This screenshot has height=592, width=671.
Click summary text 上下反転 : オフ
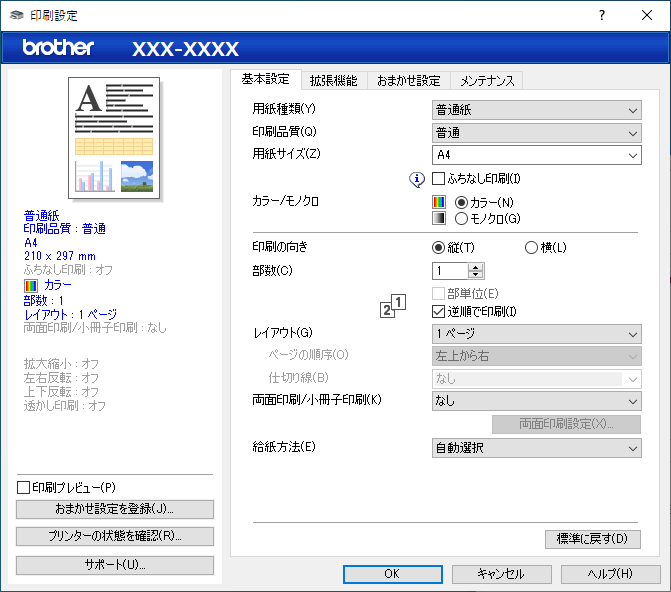61,391
